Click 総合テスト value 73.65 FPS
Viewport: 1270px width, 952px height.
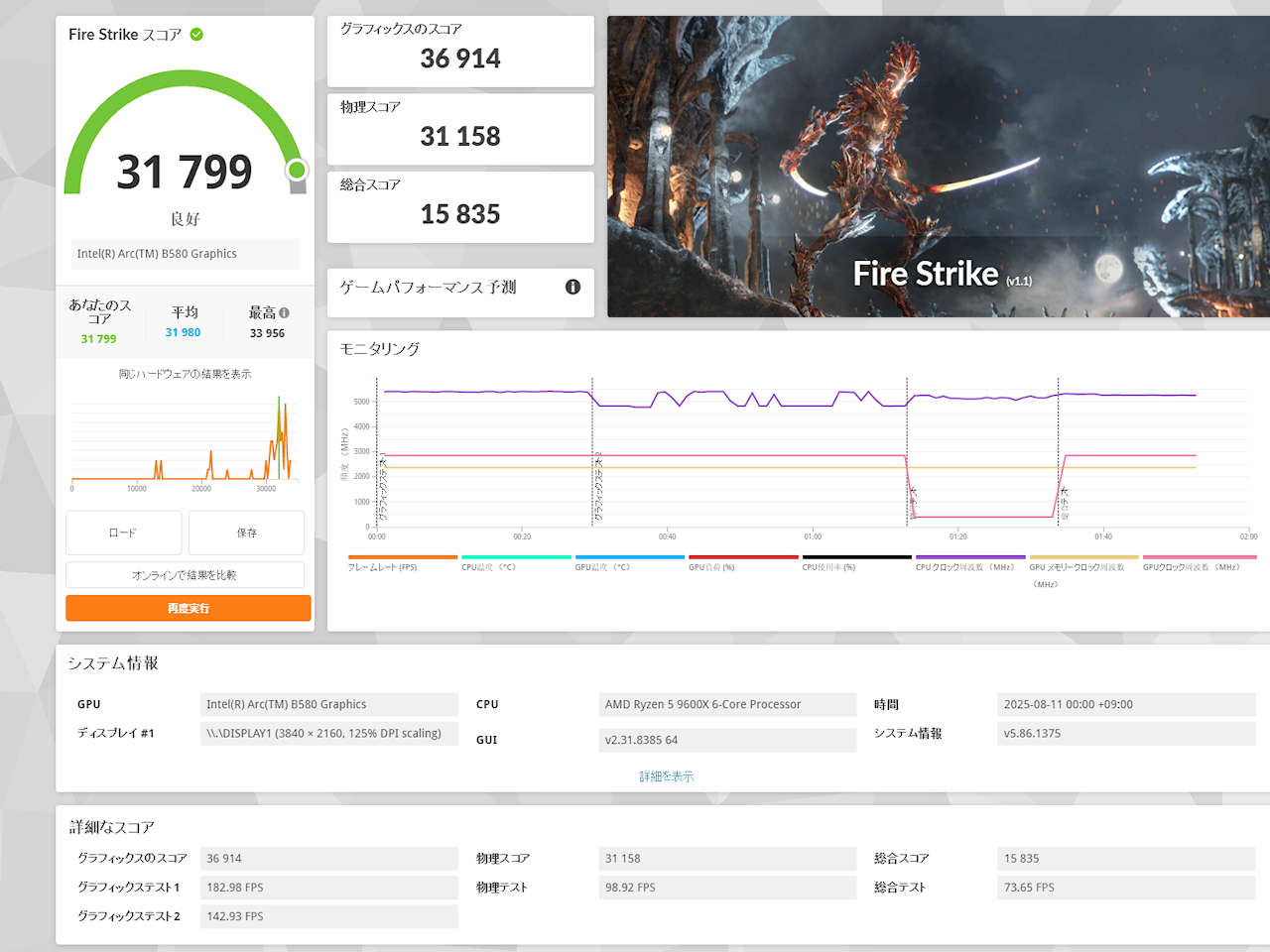[x=1126, y=888]
